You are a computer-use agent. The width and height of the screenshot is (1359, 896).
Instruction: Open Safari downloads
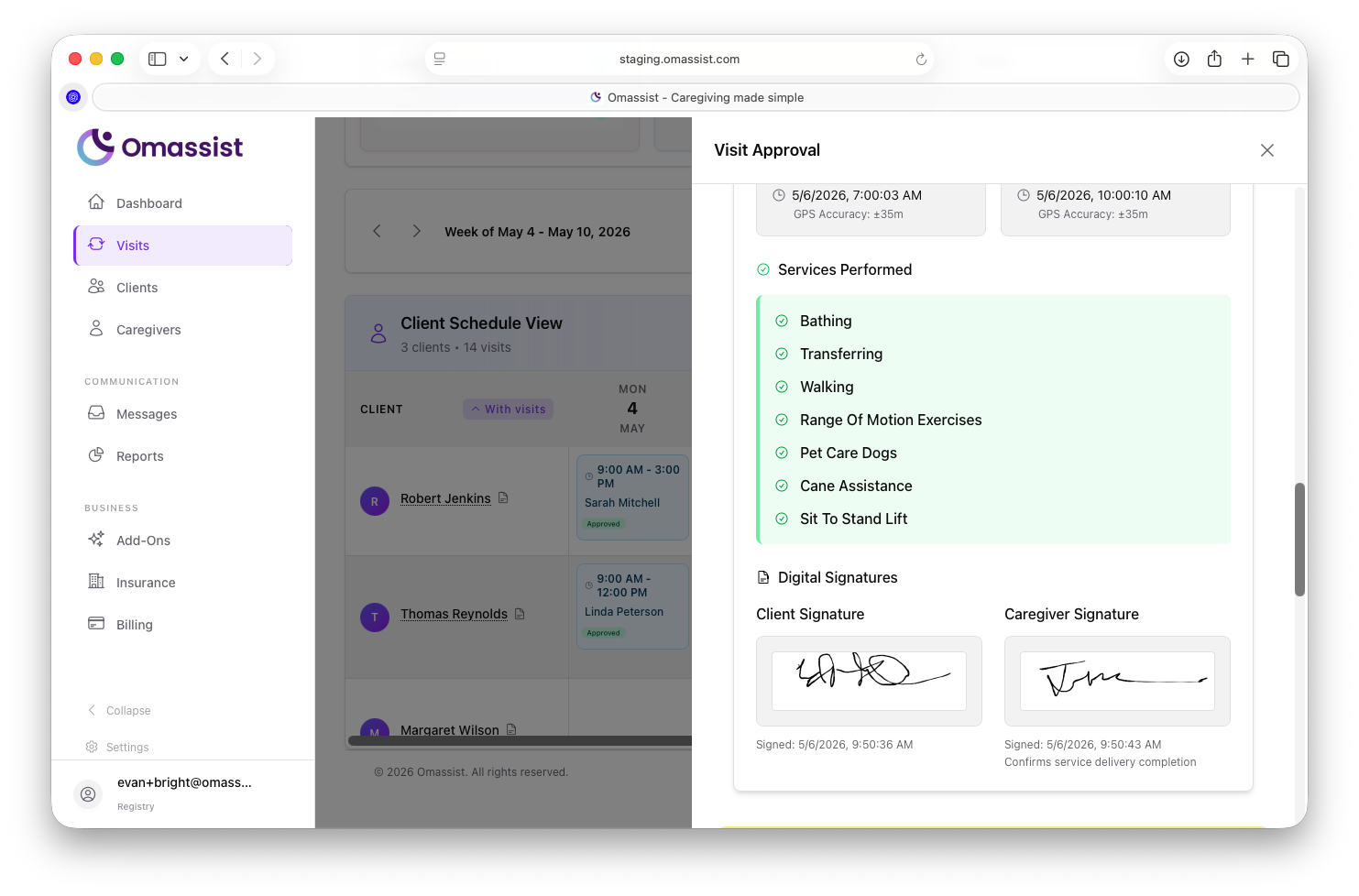(1182, 59)
